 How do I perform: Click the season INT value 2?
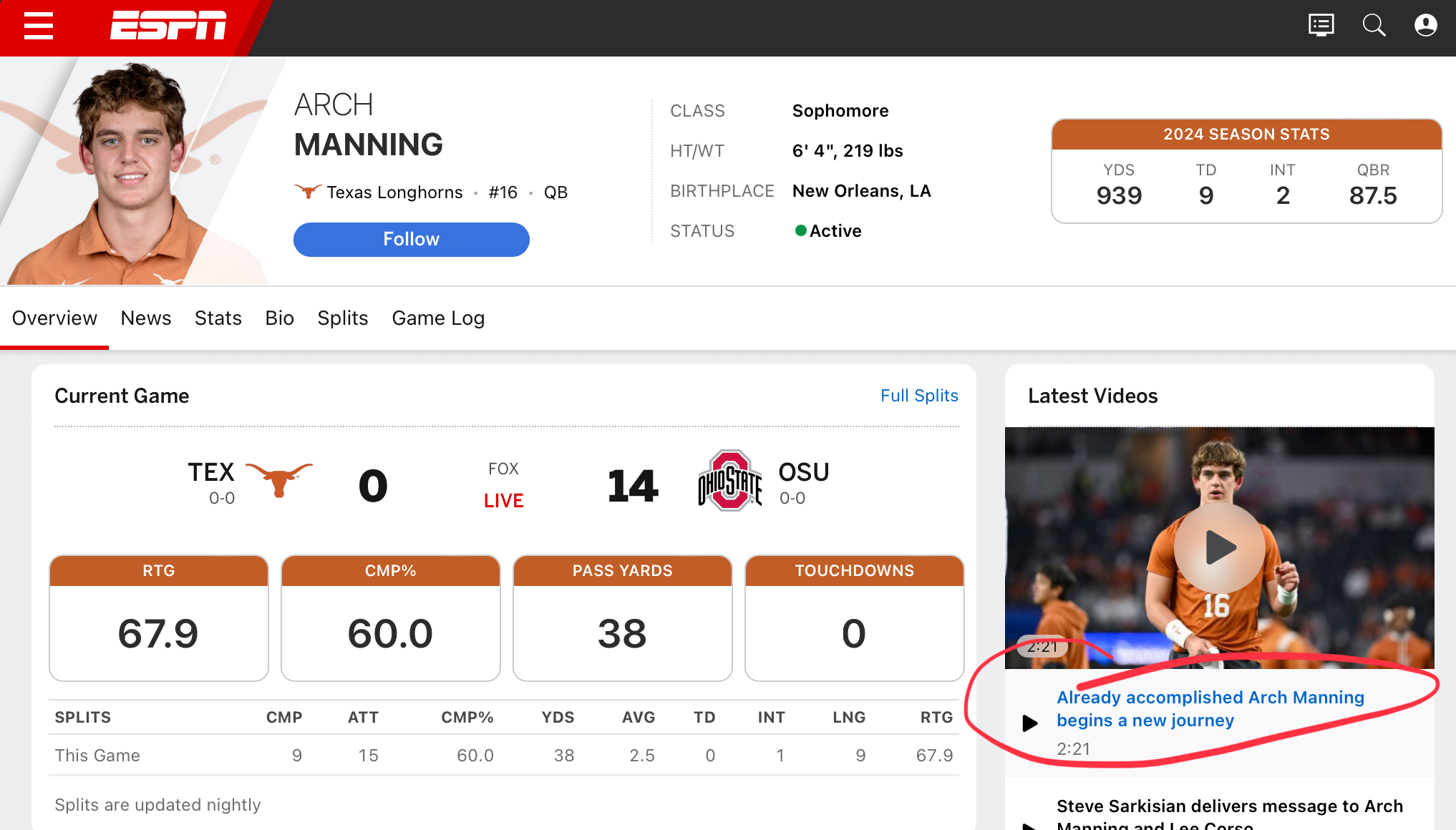click(x=1283, y=195)
